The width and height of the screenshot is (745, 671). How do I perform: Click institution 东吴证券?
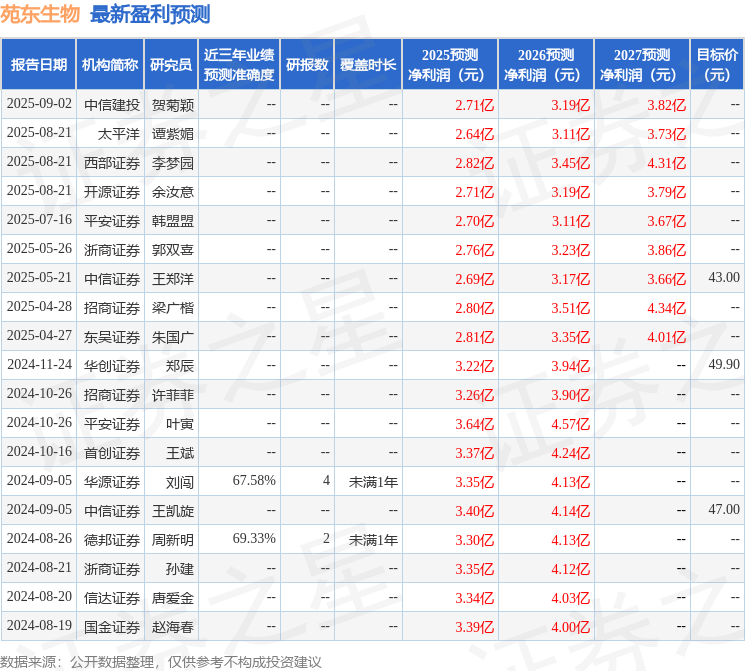pyautogui.click(x=112, y=336)
